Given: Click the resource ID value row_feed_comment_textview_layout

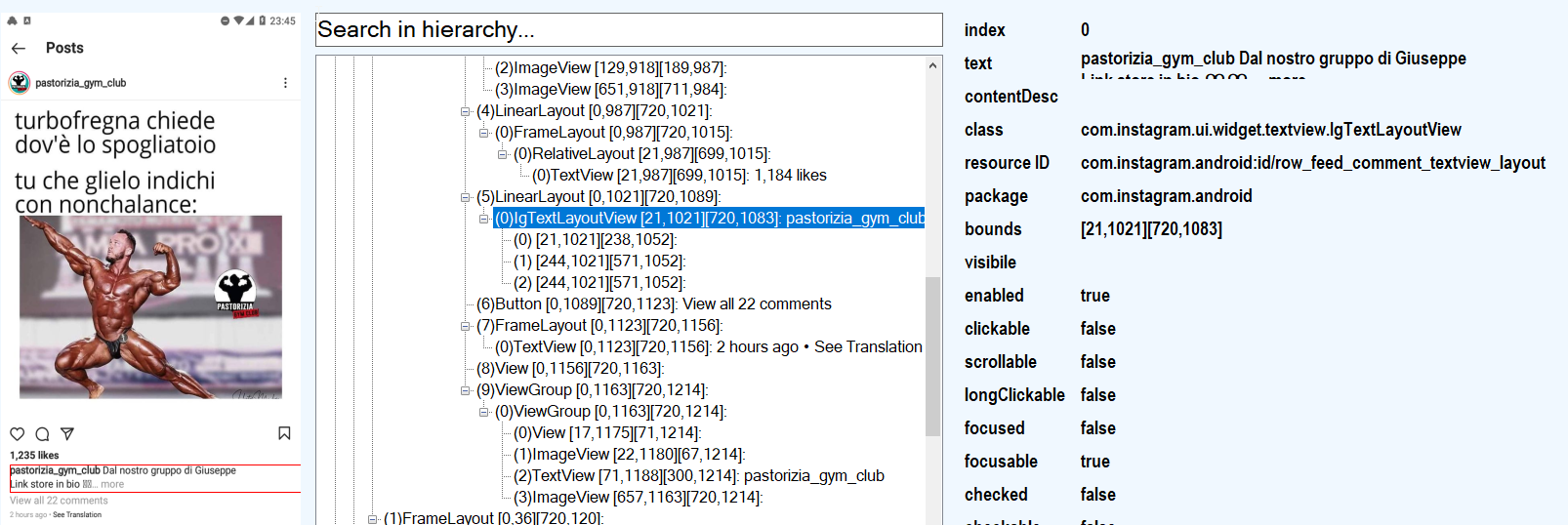Looking at the screenshot, I should [x=1312, y=163].
